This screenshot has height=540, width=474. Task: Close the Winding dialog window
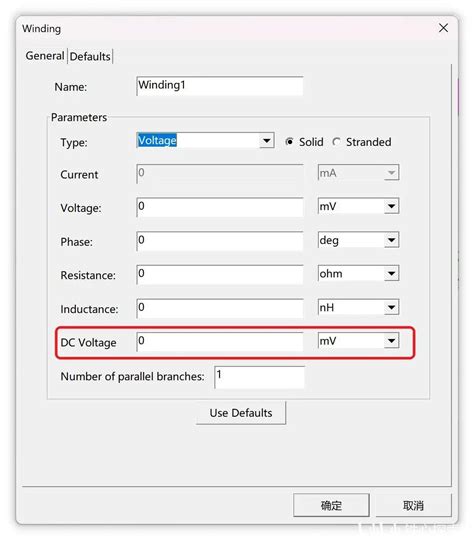click(x=443, y=28)
